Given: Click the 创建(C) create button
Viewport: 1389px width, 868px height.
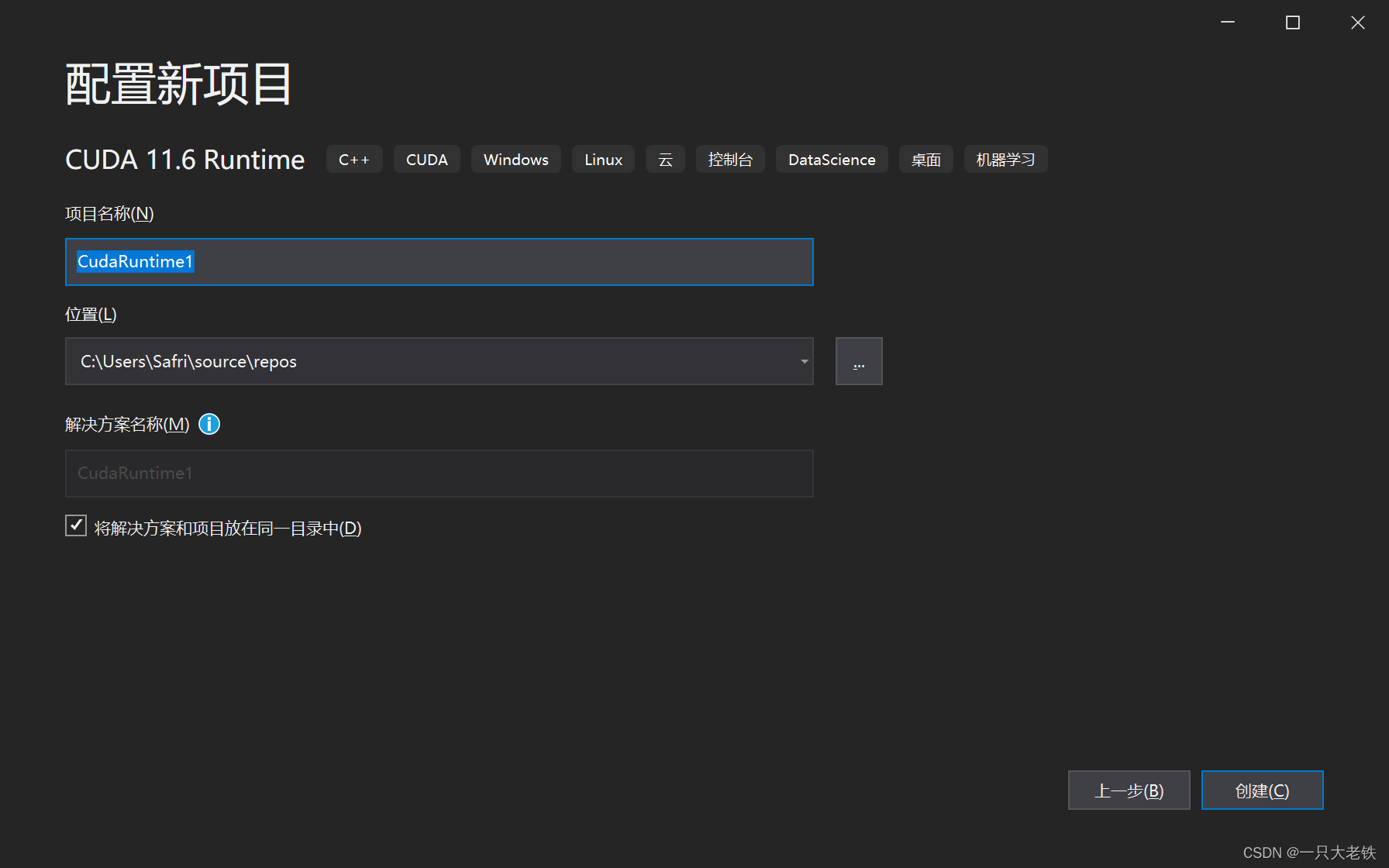Looking at the screenshot, I should [1263, 790].
